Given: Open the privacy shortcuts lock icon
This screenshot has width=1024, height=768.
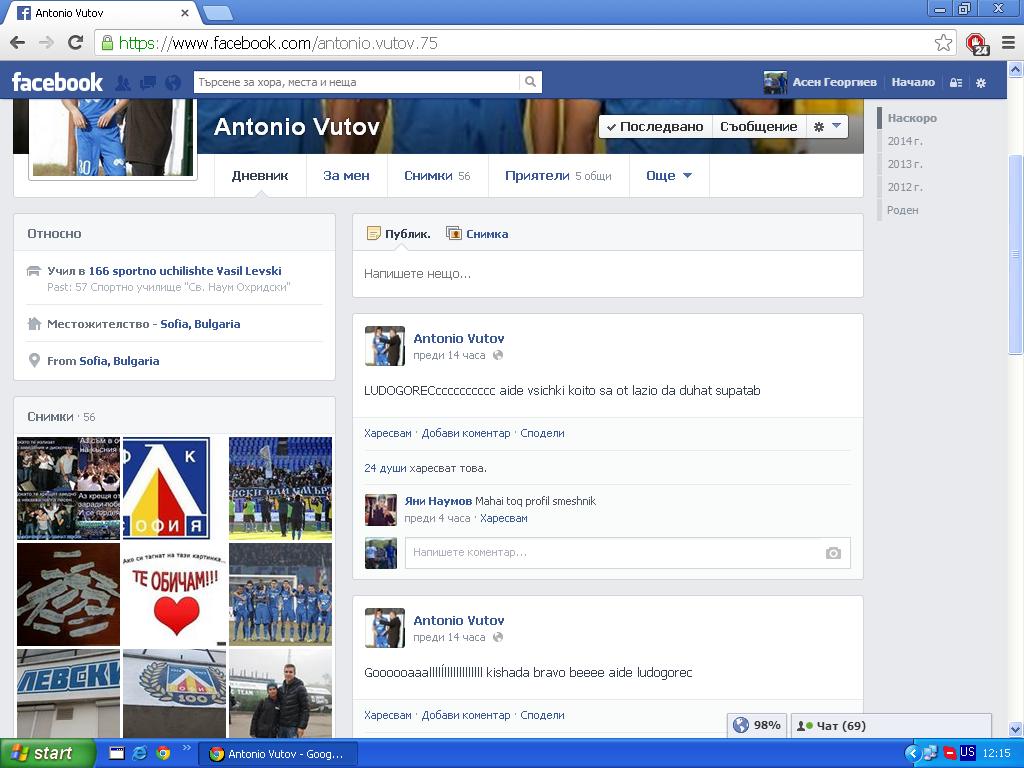Looking at the screenshot, I should (x=956, y=83).
